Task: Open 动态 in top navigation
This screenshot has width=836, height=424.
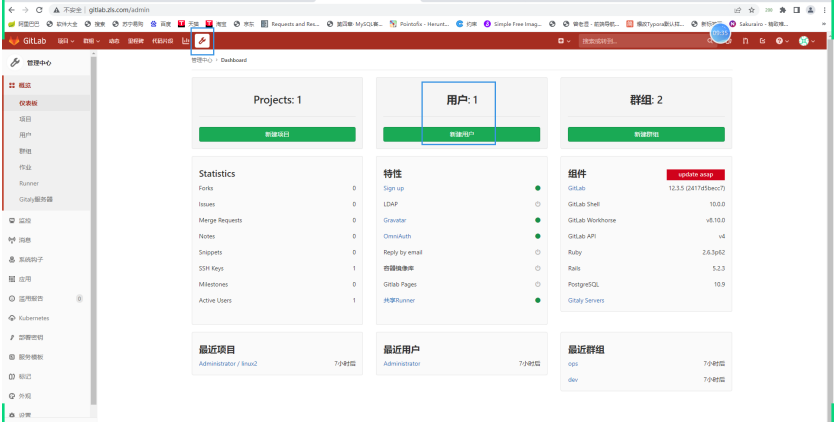Action: coord(114,41)
